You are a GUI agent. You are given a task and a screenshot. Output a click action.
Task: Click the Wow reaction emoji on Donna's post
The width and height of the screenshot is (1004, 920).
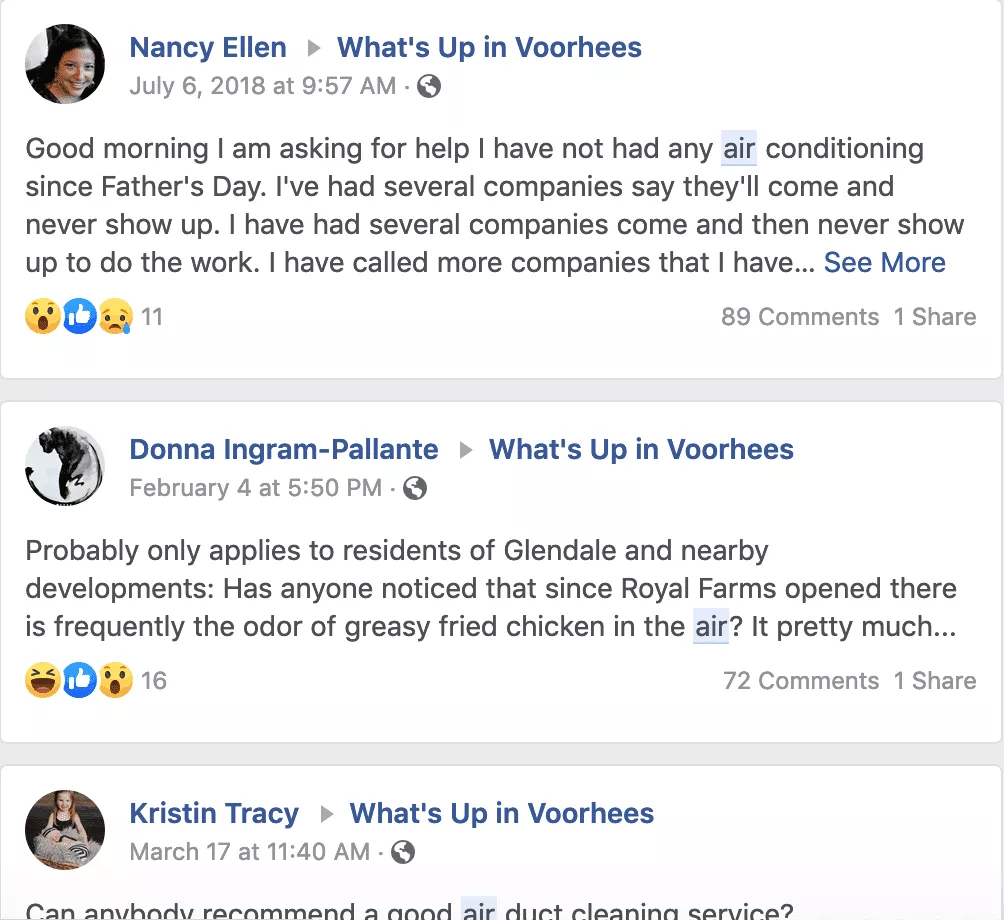click(x=116, y=681)
